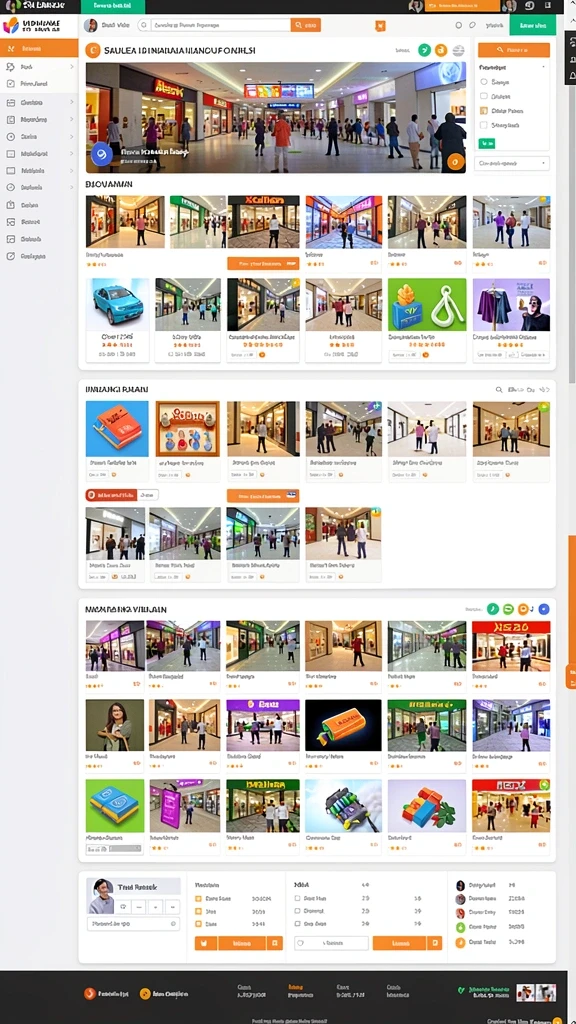Focus the main search input field in the header

[x=220, y=25]
